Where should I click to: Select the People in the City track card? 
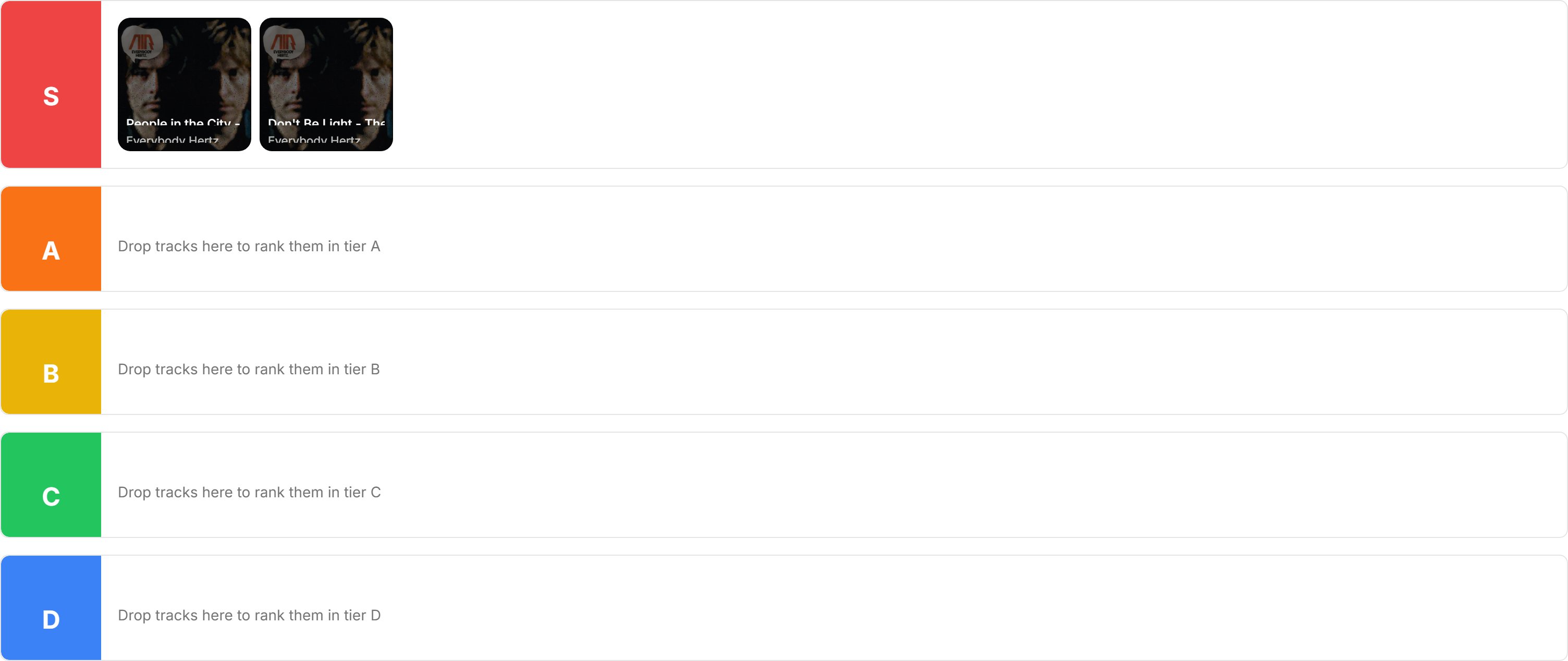click(x=185, y=84)
